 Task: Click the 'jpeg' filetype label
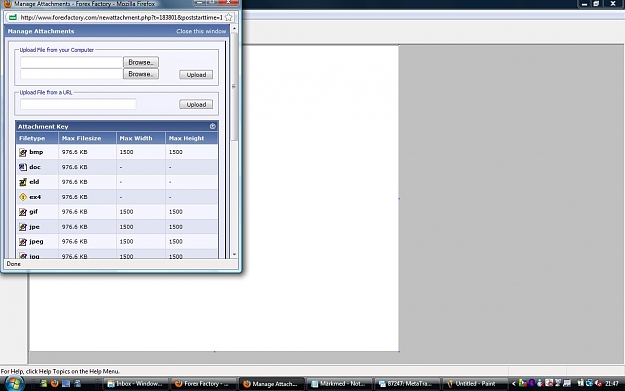pyautogui.click(x=36, y=242)
